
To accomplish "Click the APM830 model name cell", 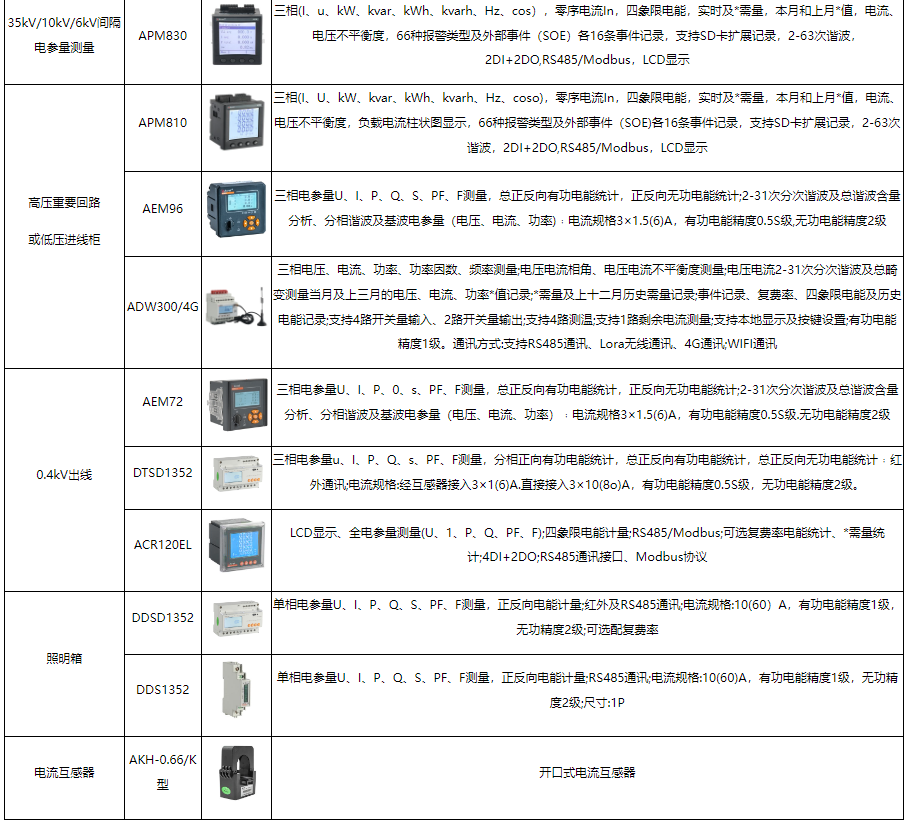I will pyautogui.click(x=163, y=36).
